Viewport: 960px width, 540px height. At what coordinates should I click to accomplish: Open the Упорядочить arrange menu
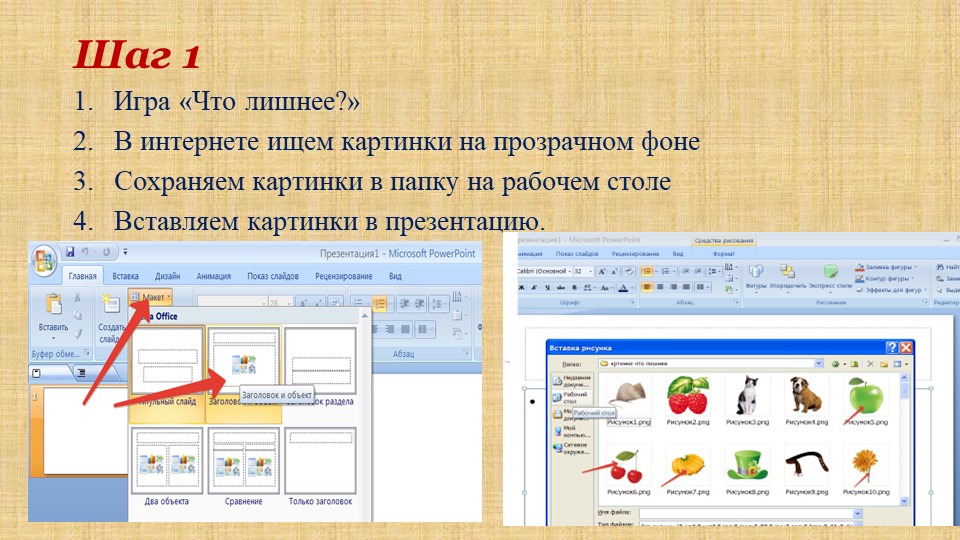pyautogui.click(x=787, y=276)
